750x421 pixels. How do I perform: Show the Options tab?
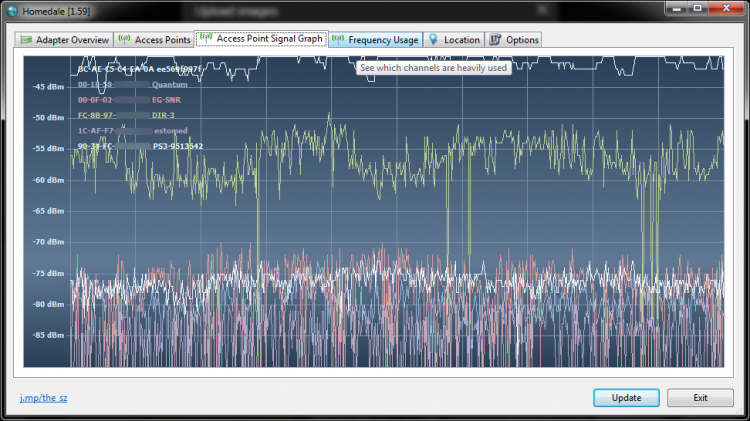522,40
